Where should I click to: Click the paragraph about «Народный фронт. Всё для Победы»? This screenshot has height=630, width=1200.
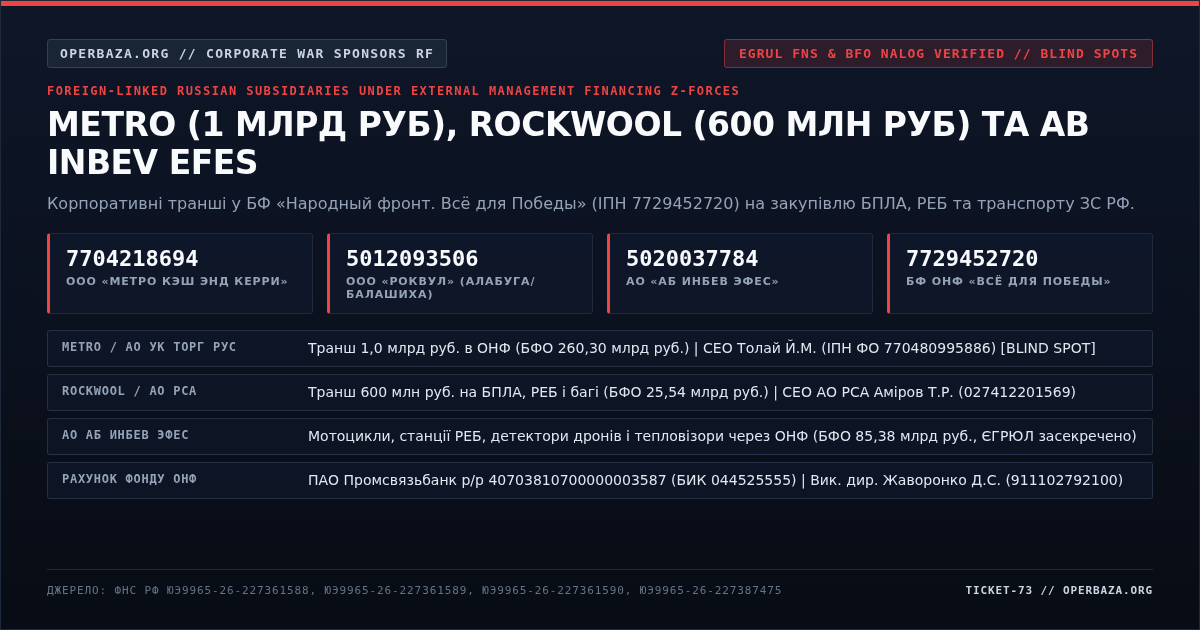tap(591, 203)
